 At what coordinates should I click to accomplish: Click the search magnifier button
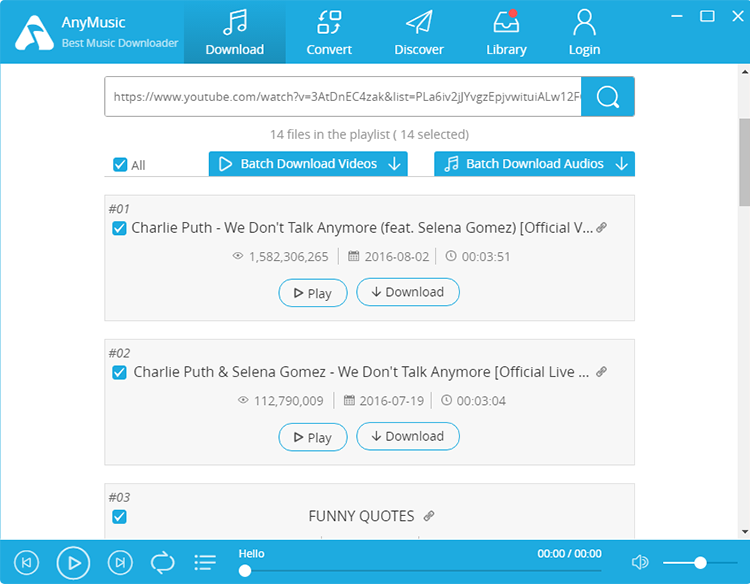coord(607,97)
